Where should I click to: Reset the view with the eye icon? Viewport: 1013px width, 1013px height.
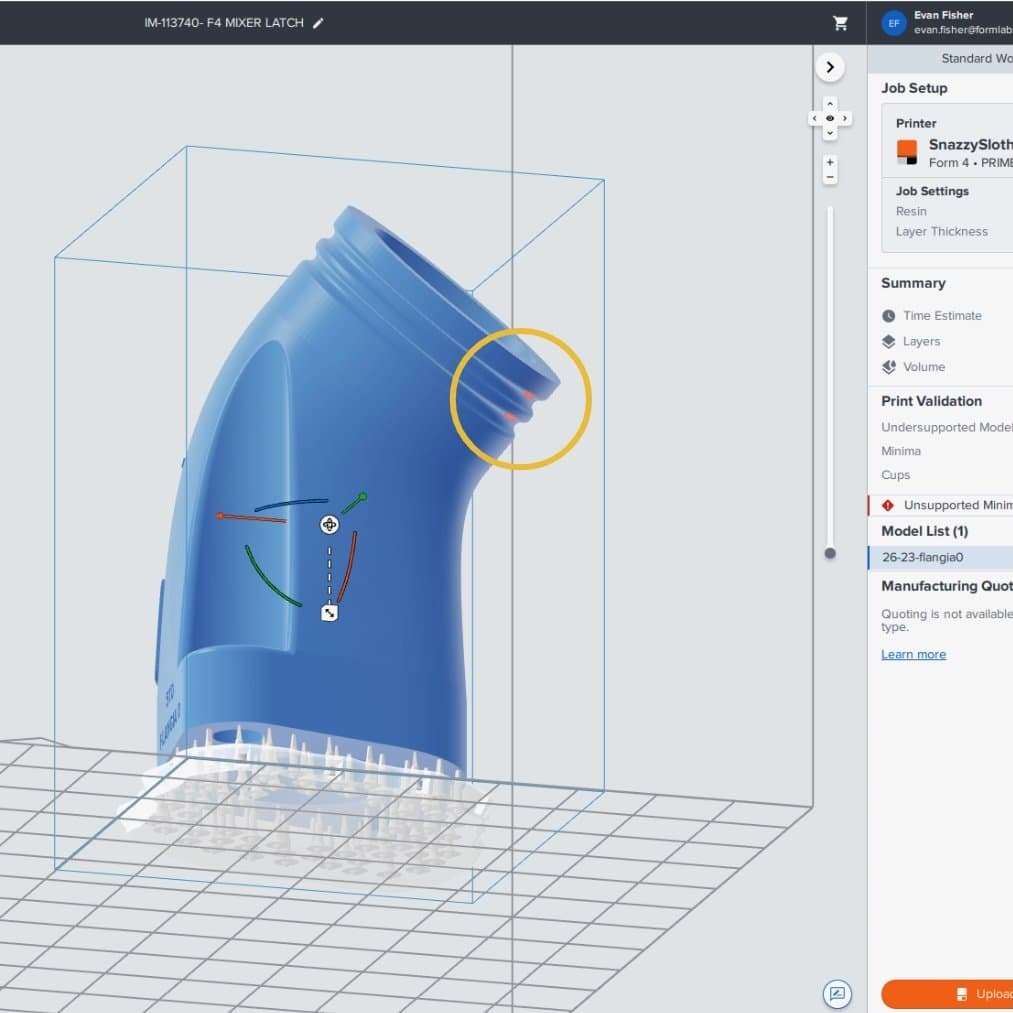click(x=830, y=118)
